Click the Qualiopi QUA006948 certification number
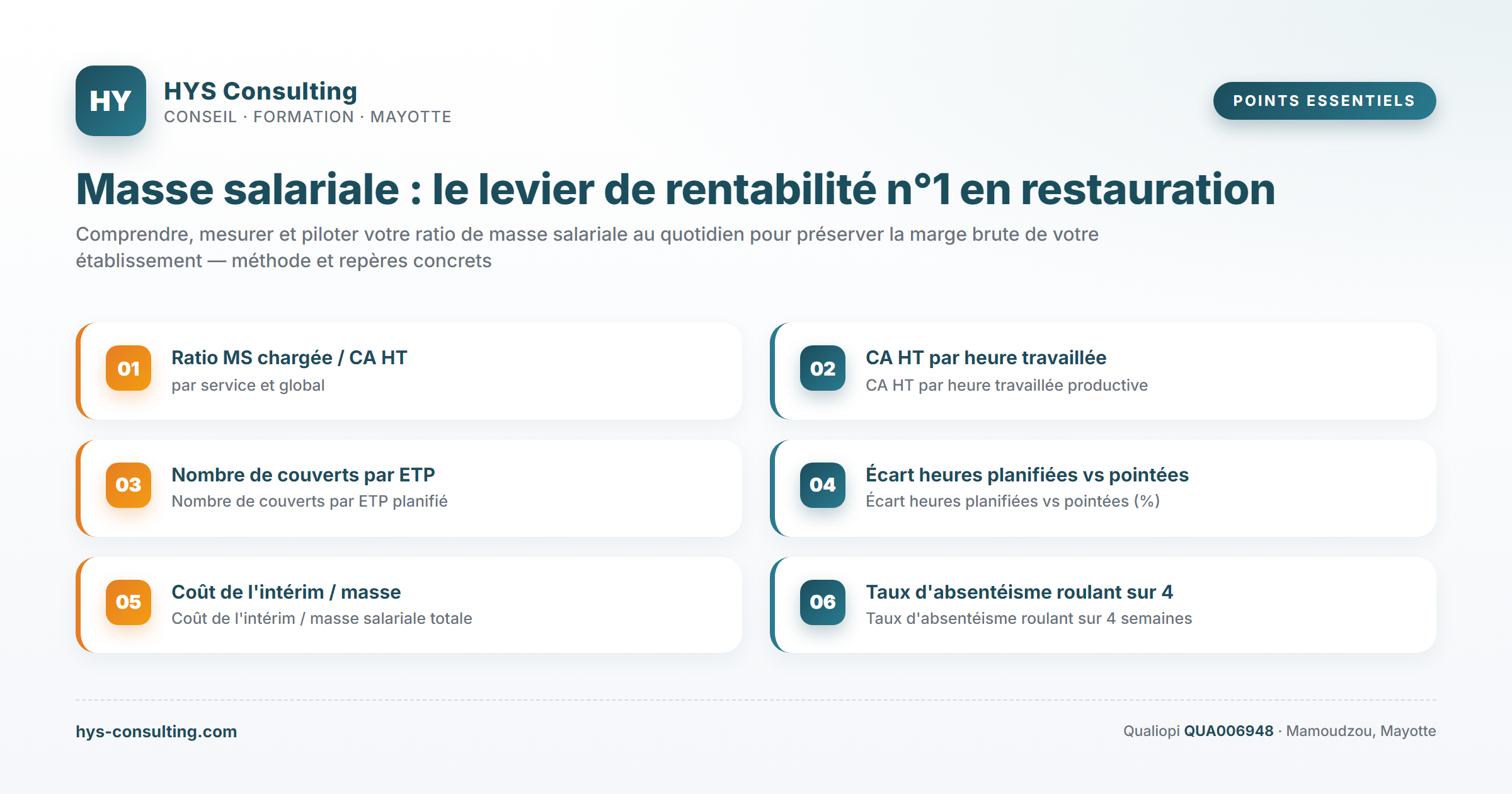 [x=1228, y=731]
